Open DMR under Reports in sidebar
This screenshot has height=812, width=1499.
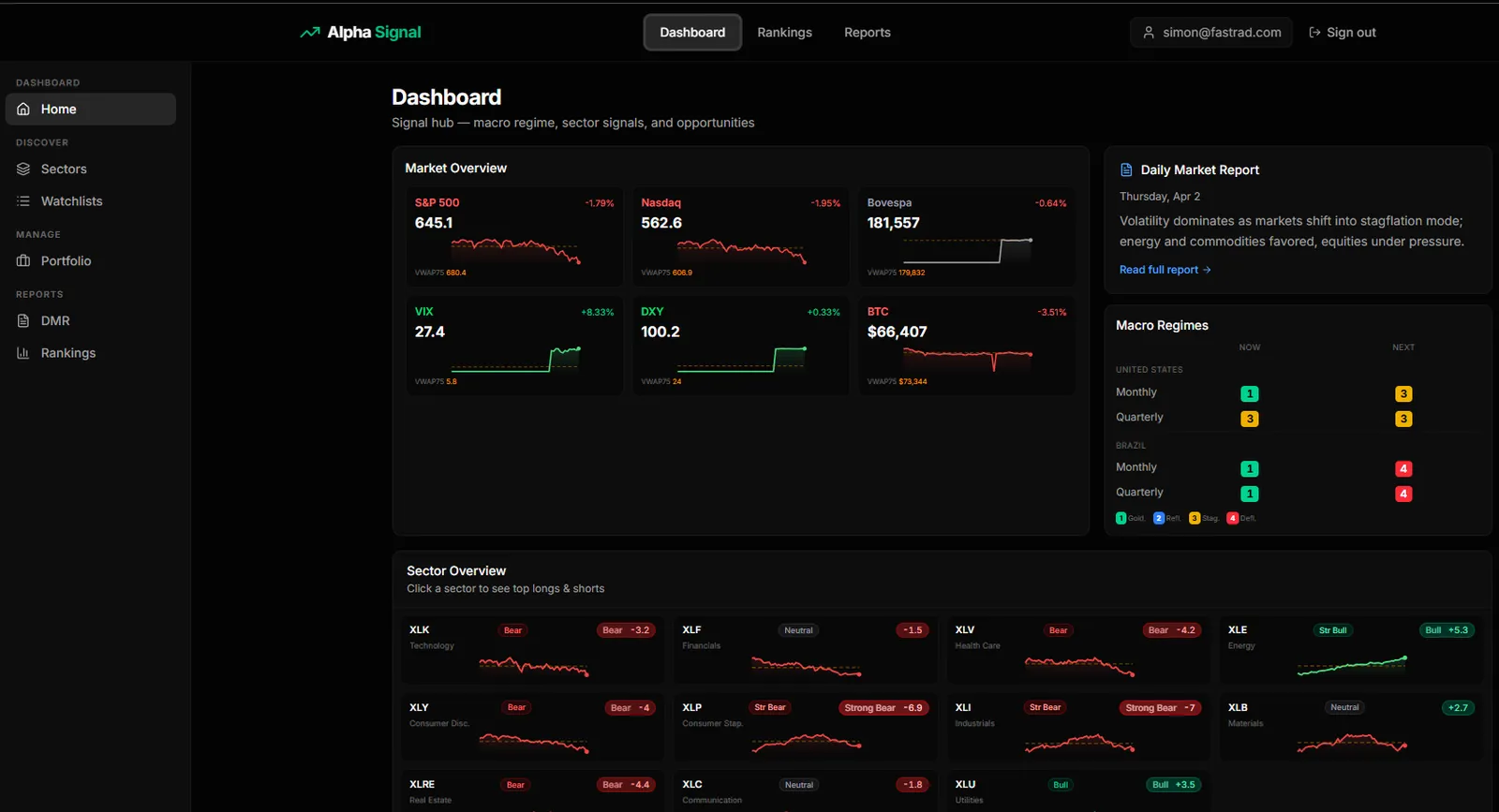pyautogui.click(x=91, y=320)
